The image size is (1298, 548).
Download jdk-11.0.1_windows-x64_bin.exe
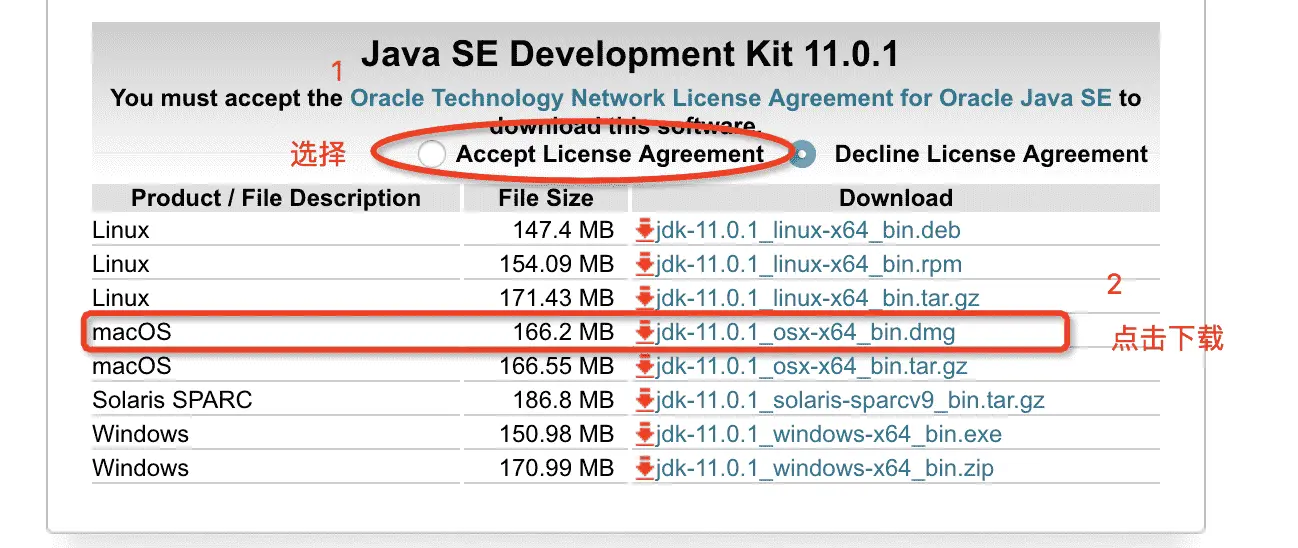[829, 434]
